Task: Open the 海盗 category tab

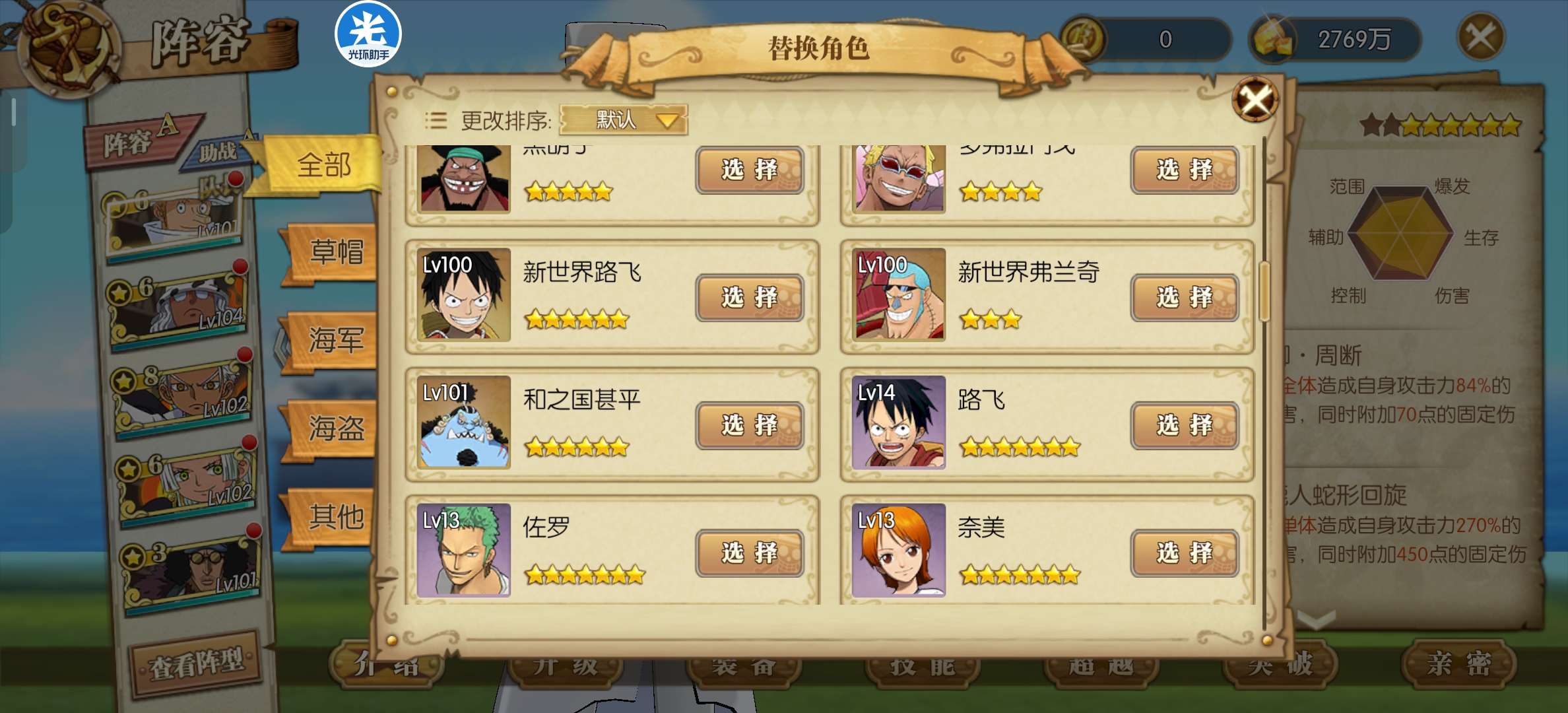Action: 335,429
